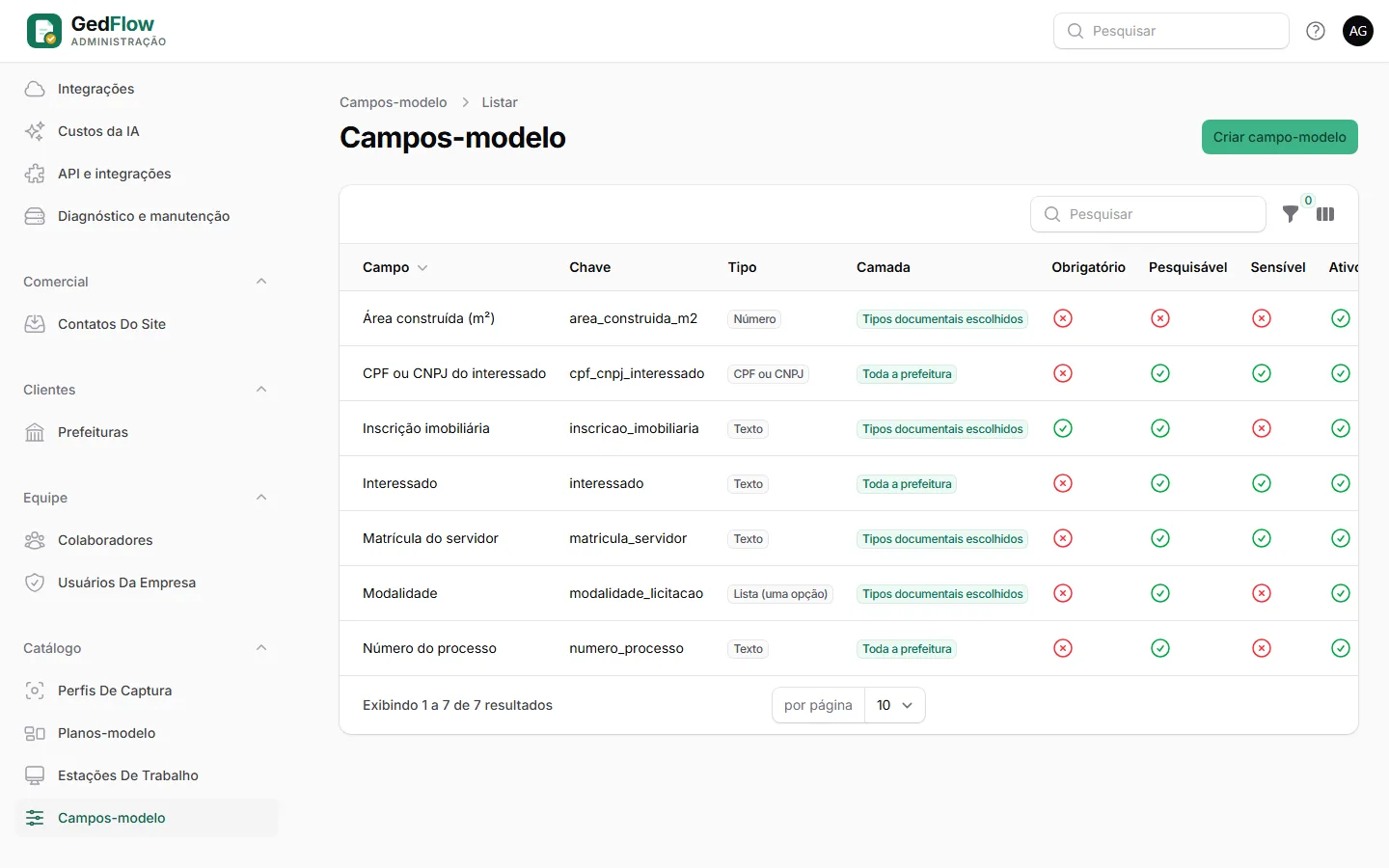Open Custos da IA in the sidebar
This screenshot has height=868, width=1389.
[x=147, y=131]
